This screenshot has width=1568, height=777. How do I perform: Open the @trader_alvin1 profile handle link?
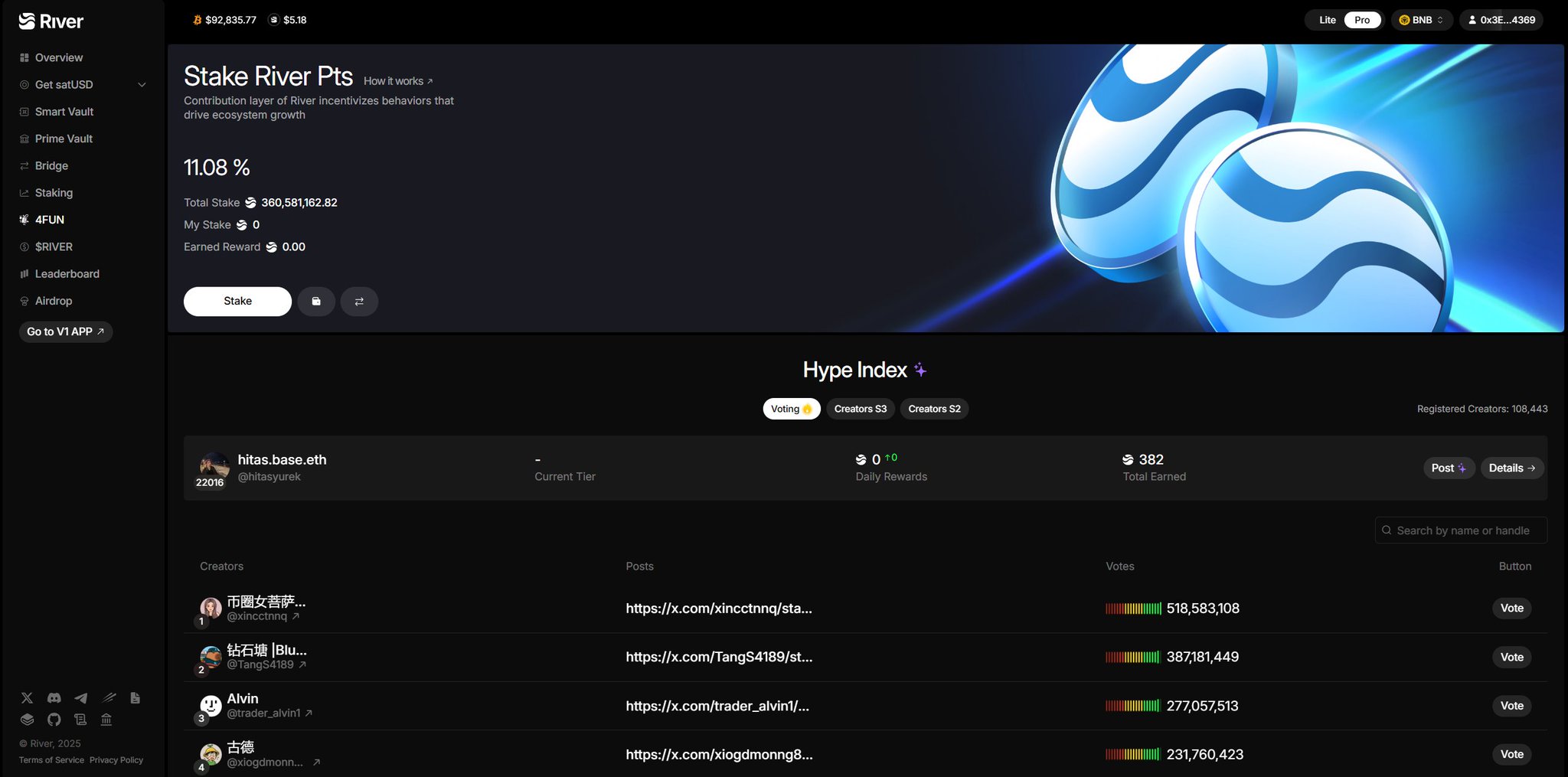(x=269, y=713)
